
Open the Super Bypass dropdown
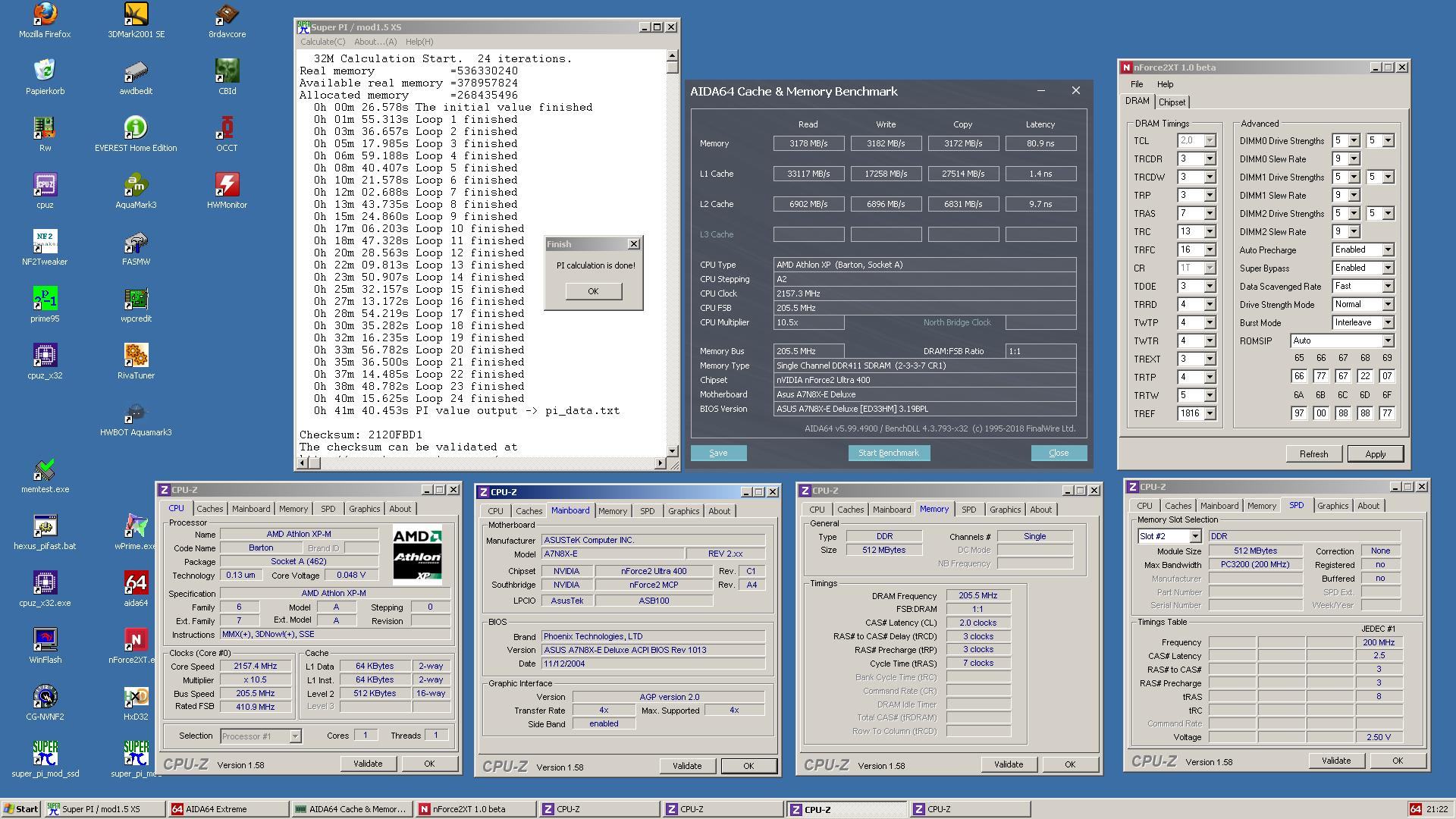1387,268
